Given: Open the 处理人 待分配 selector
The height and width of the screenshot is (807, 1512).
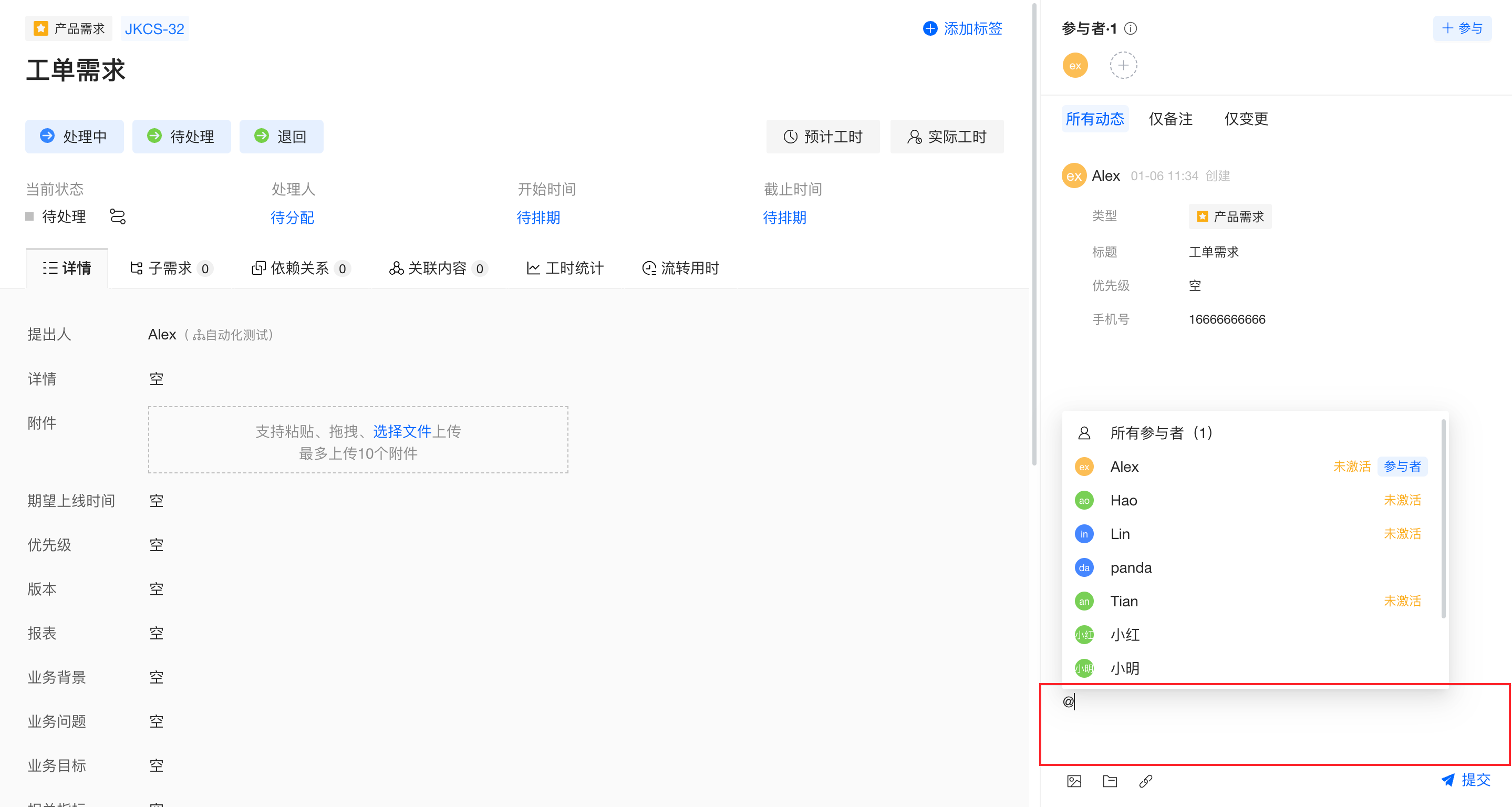Looking at the screenshot, I should [292, 218].
